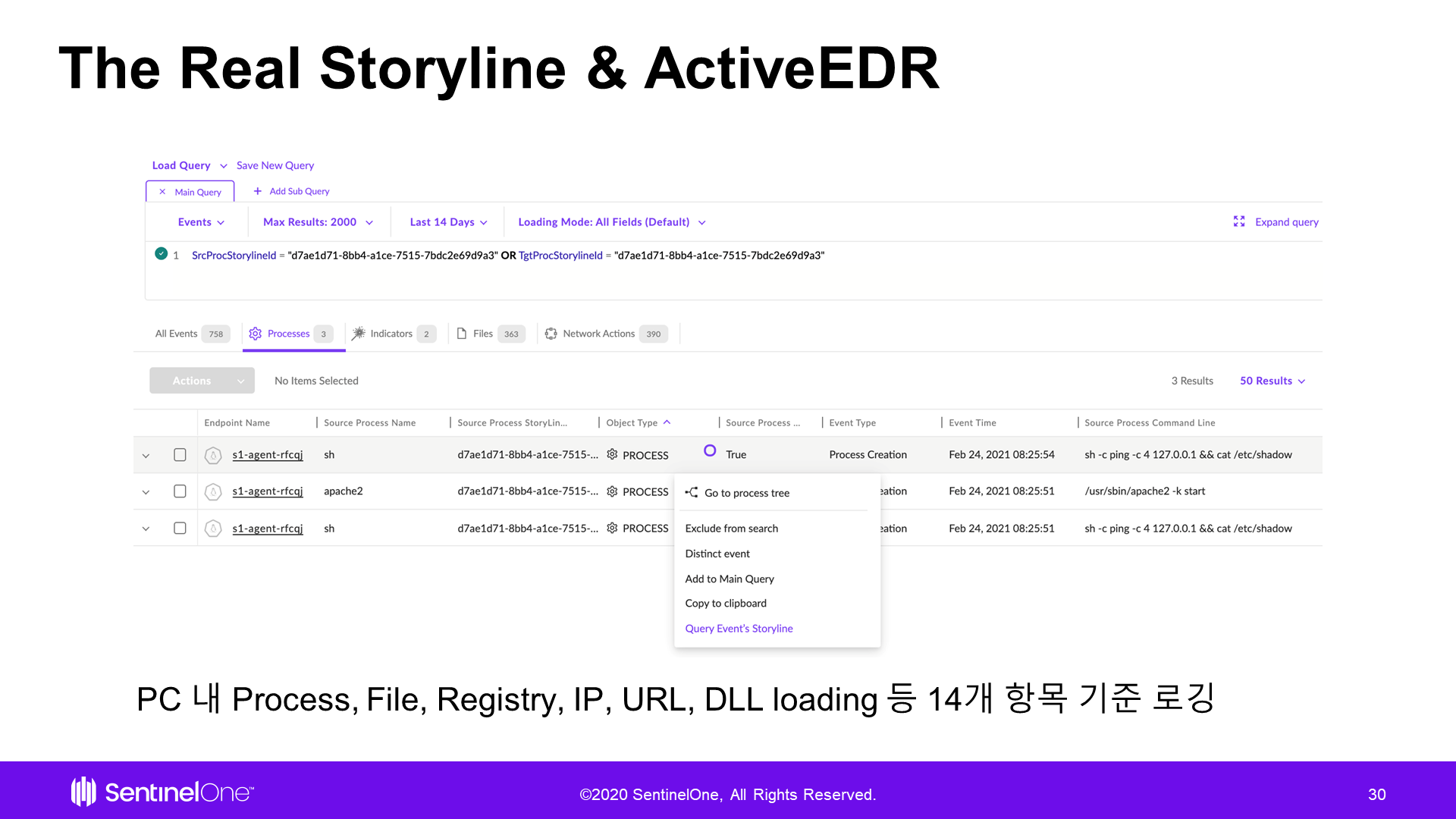Click the Processes tab gear icon
This screenshot has height=819, width=1456.
click(256, 334)
